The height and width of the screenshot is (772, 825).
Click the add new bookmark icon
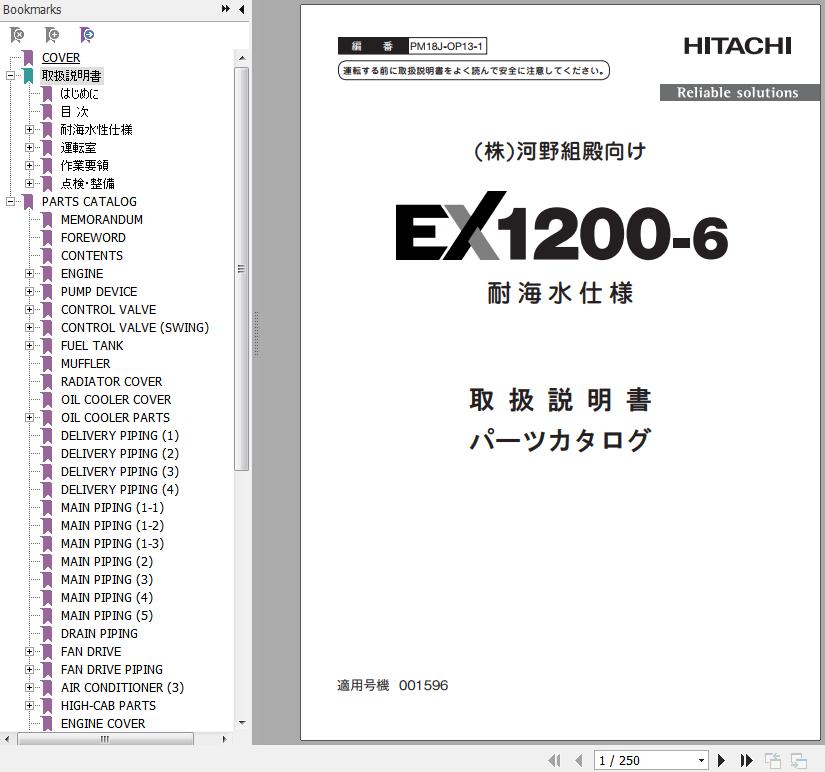pos(52,35)
